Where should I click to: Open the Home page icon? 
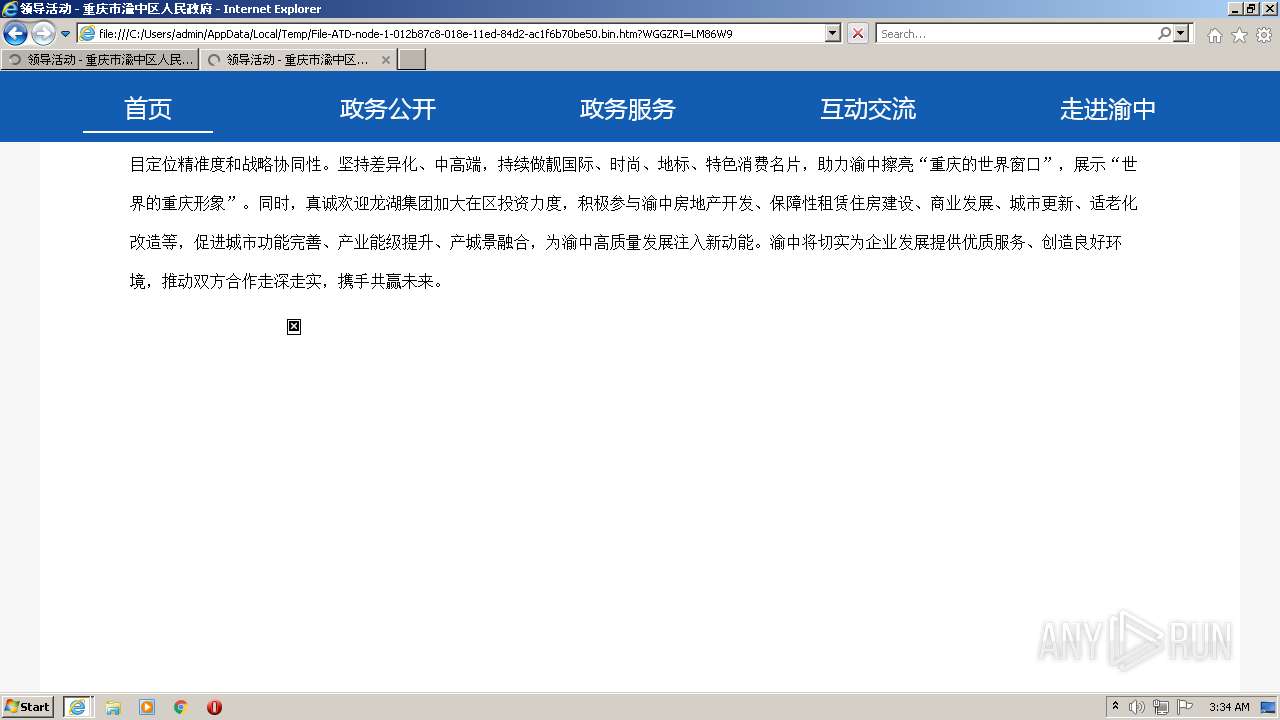(1214, 35)
